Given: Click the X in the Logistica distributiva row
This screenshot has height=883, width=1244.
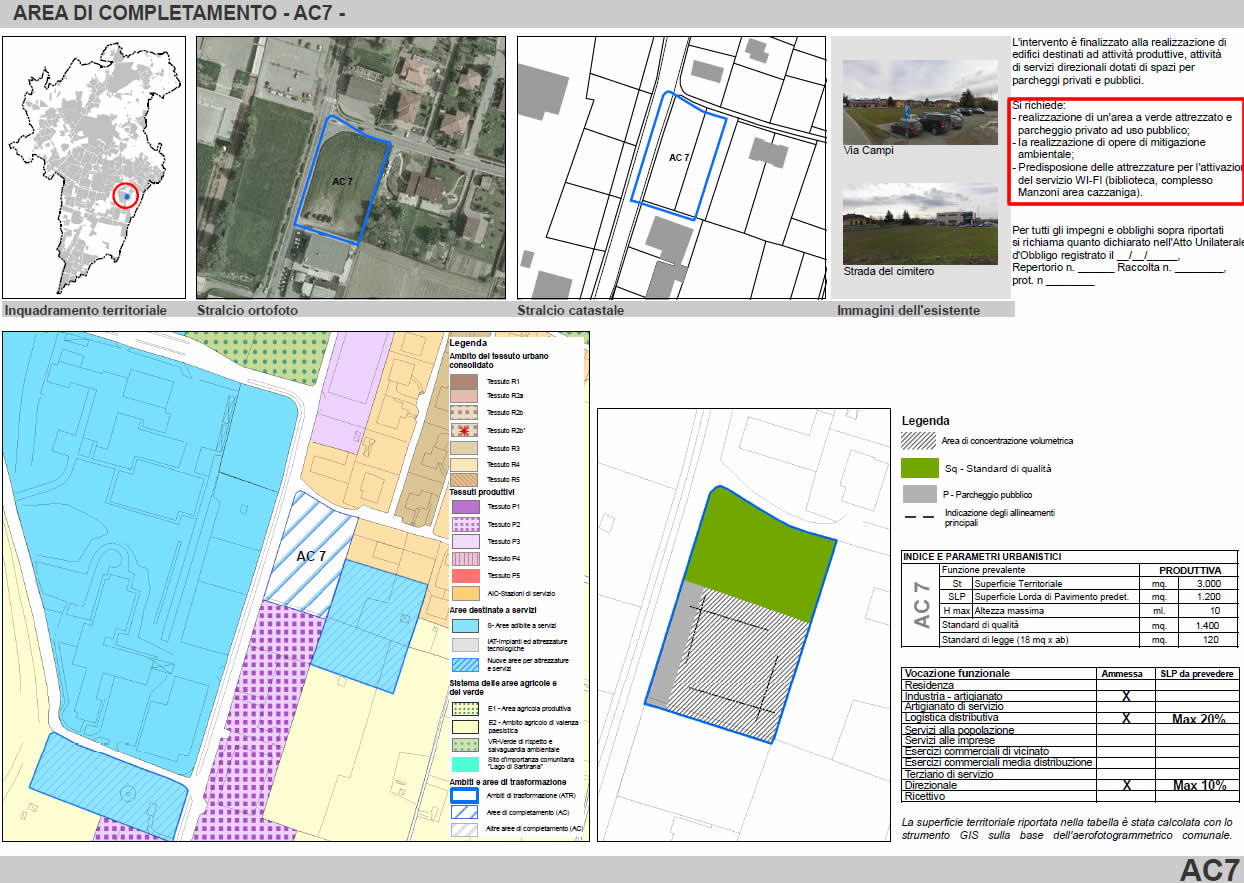Looking at the screenshot, I should (1126, 719).
